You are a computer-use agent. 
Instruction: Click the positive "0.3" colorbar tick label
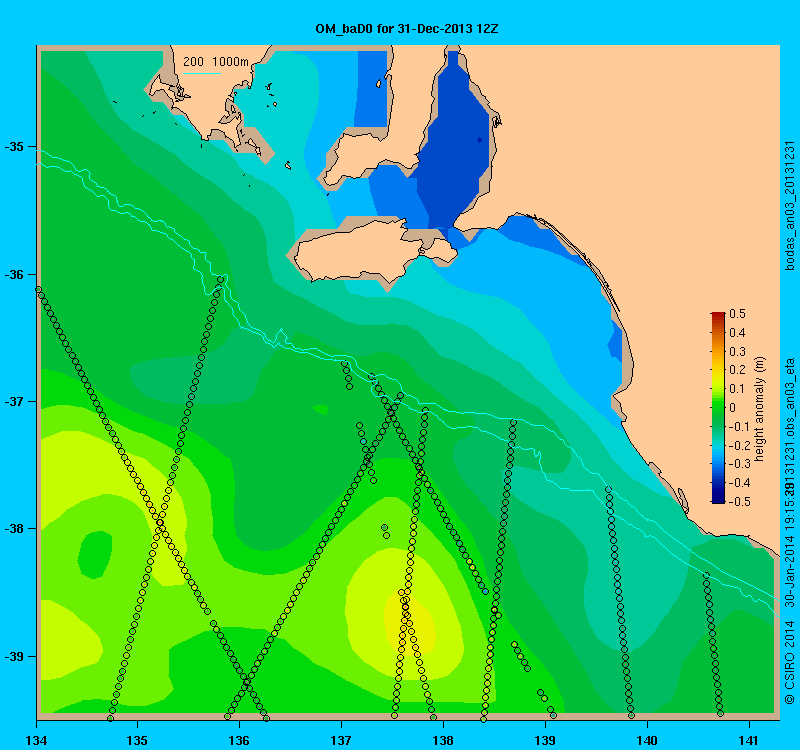(x=737, y=352)
